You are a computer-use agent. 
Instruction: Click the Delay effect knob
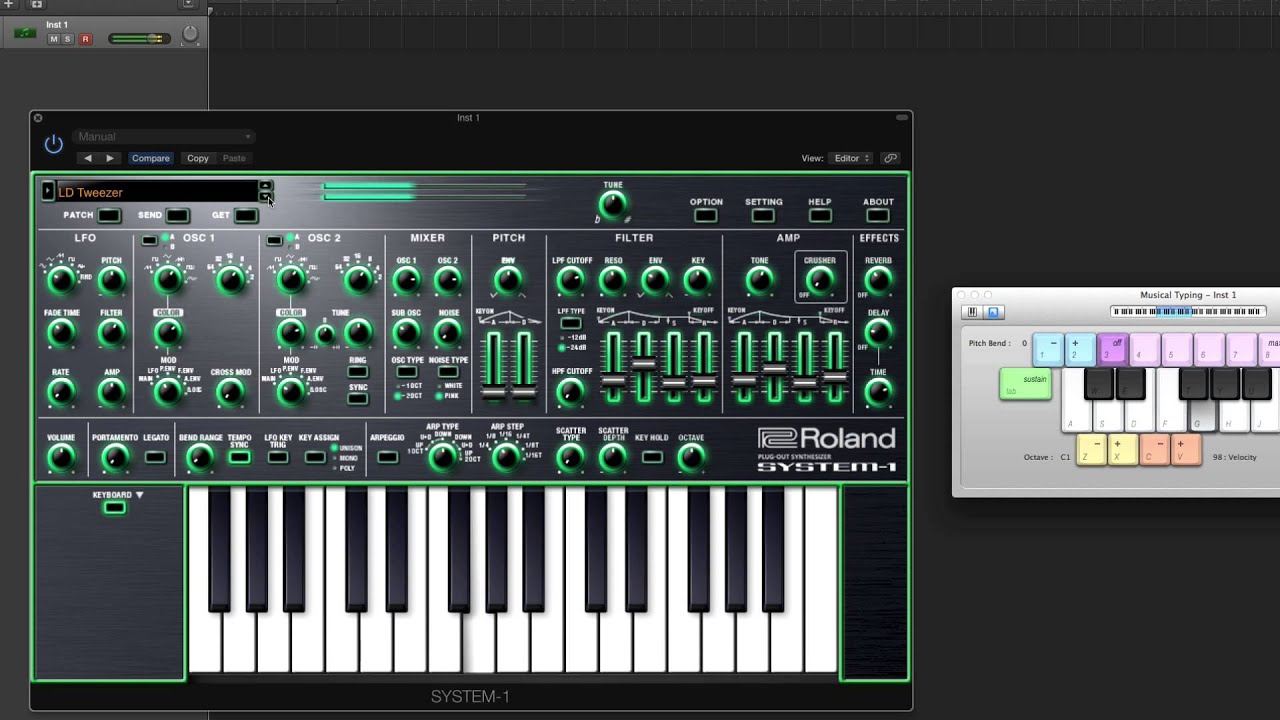coord(878,333)
